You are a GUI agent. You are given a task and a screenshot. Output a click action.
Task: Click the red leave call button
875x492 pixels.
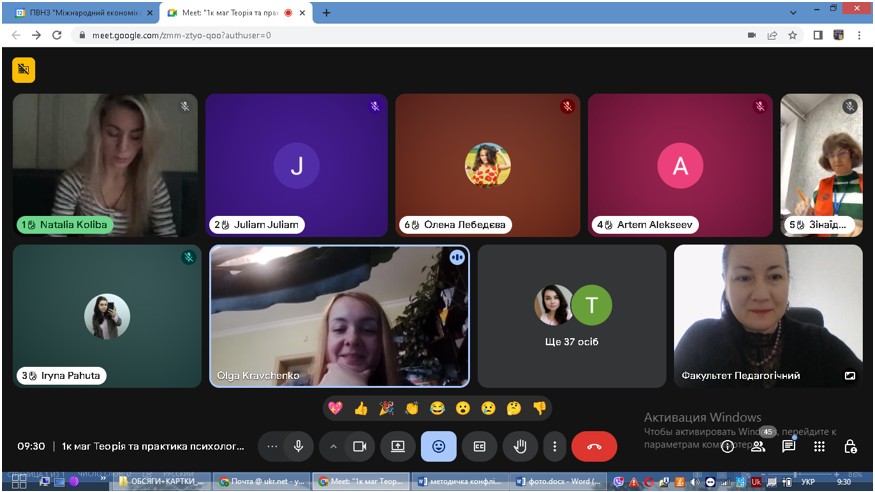[594, 446]
